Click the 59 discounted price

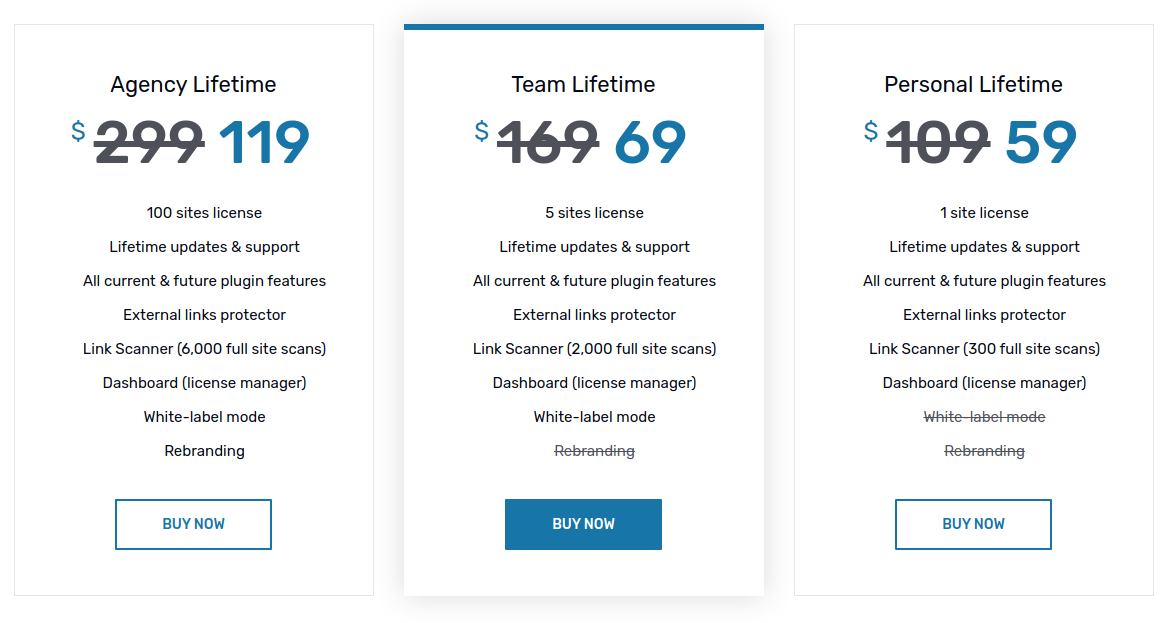[x=1040, y=143]
